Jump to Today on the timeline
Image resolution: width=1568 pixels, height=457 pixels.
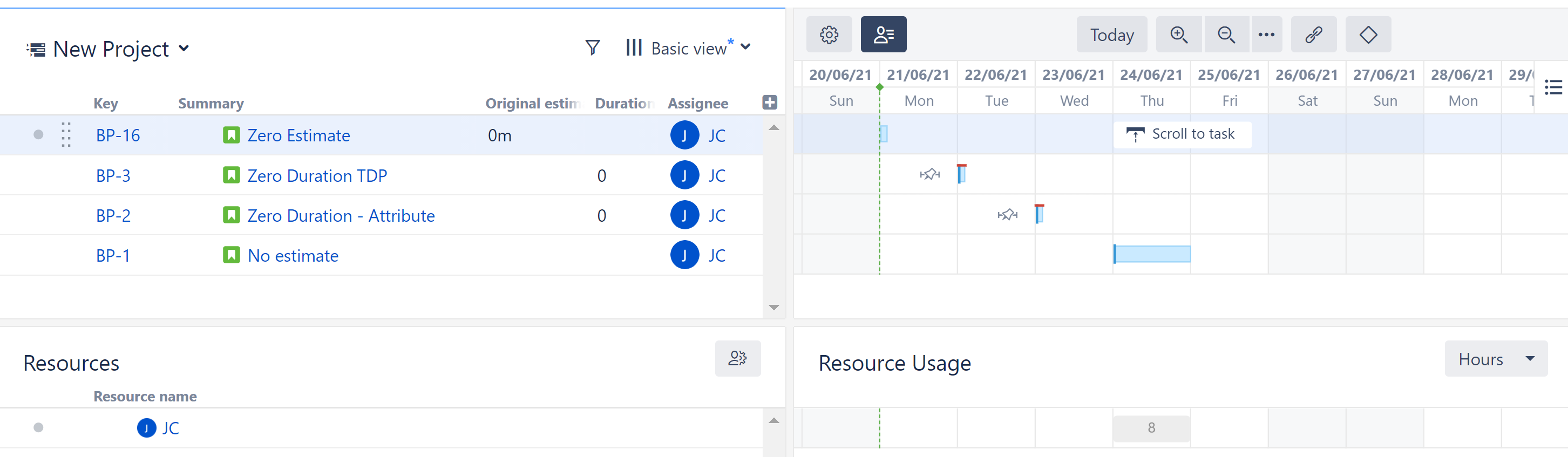(1111, 35)
